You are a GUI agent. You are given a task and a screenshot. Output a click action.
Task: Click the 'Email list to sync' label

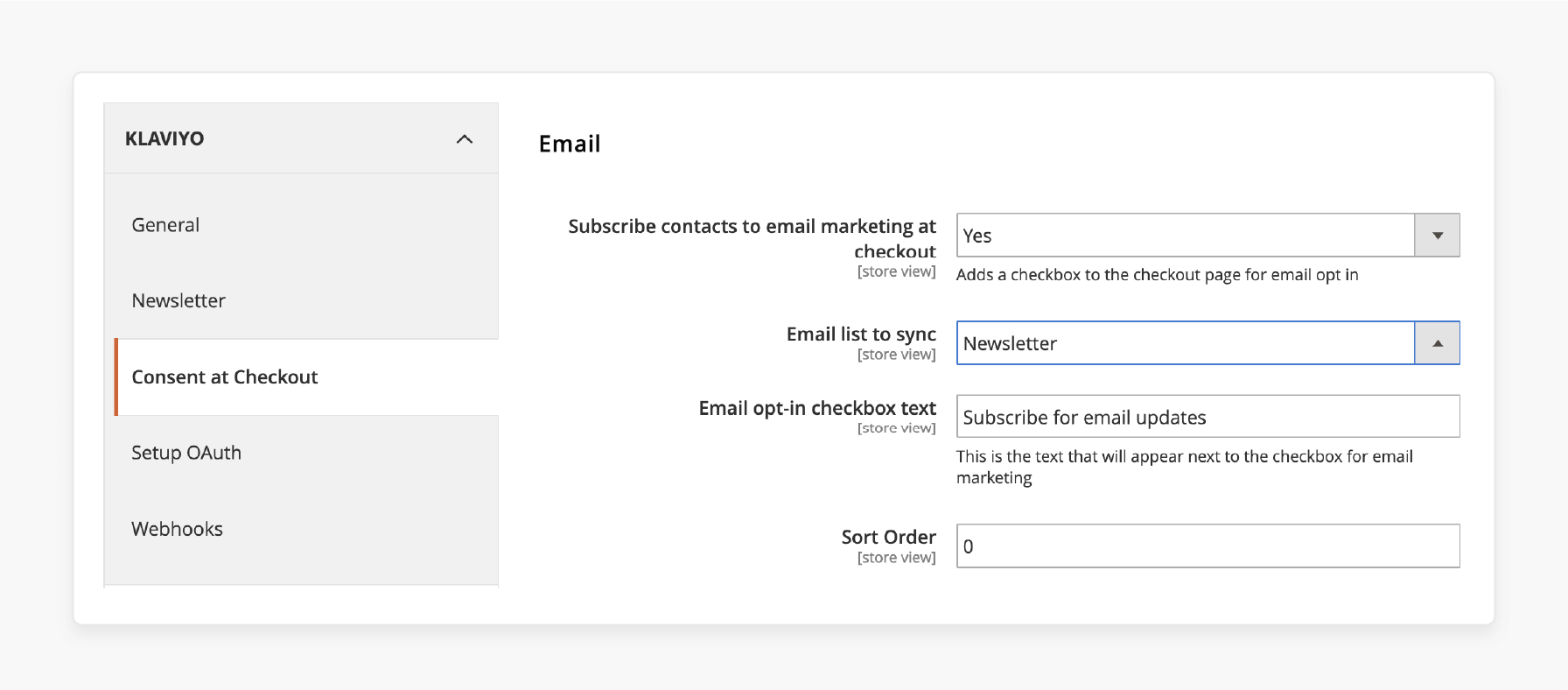point(861,334)
